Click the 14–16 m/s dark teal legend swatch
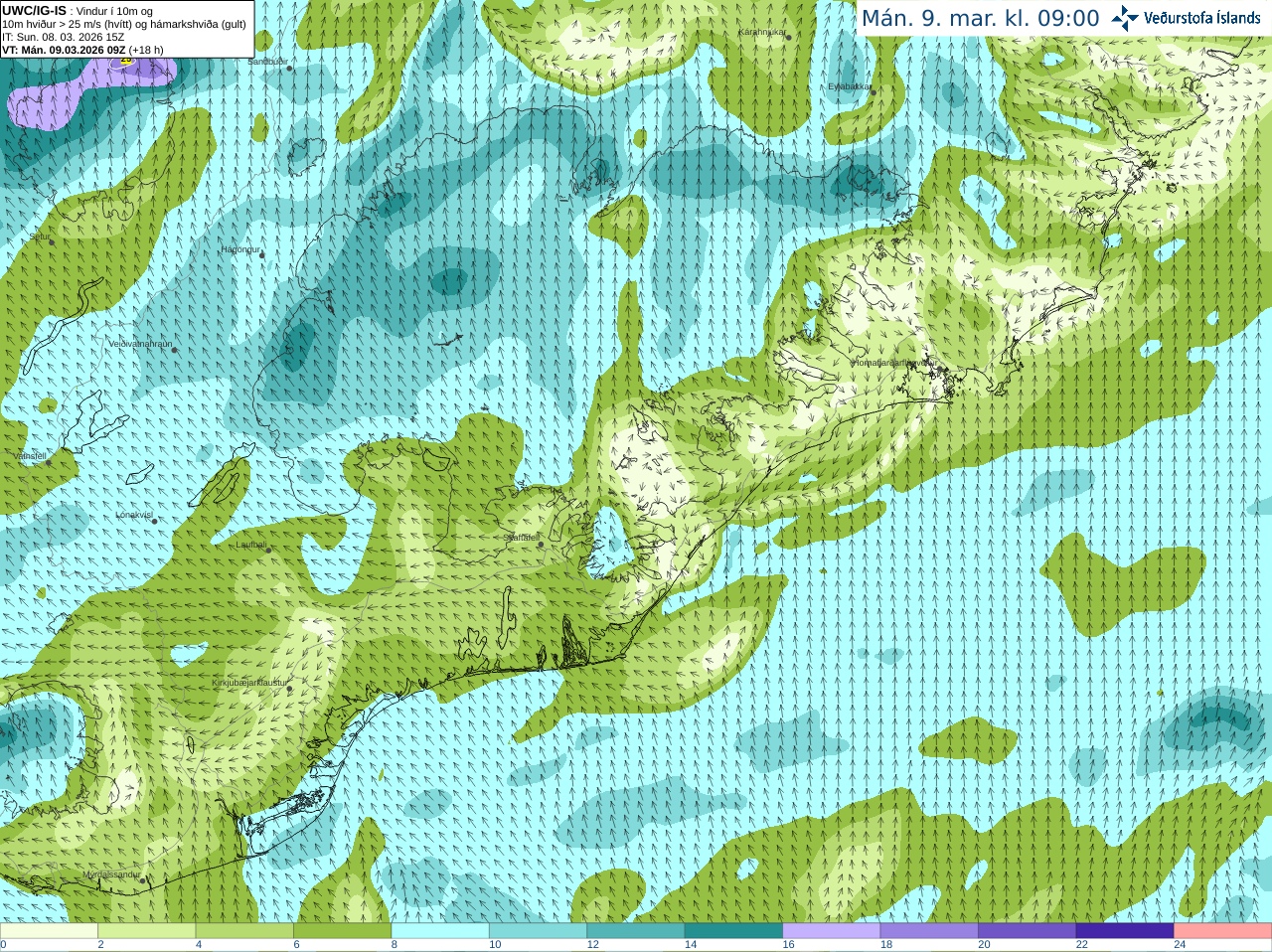Screen dimensions: 1272x952 (x=733, y=931)
